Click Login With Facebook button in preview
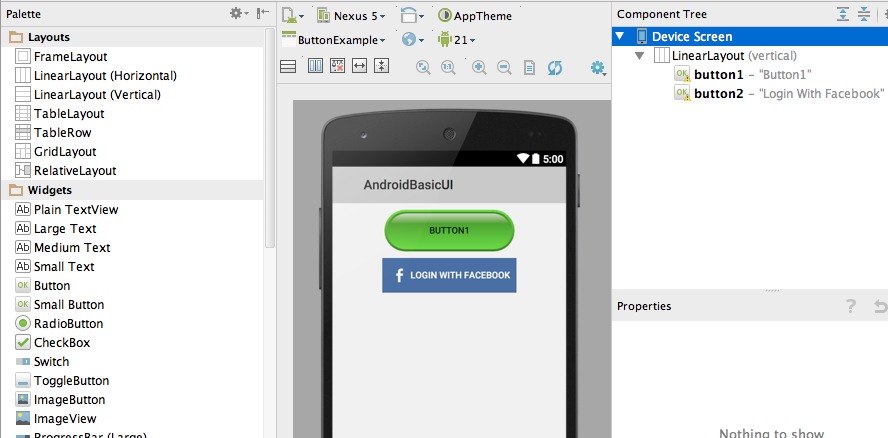 point(449,275)
